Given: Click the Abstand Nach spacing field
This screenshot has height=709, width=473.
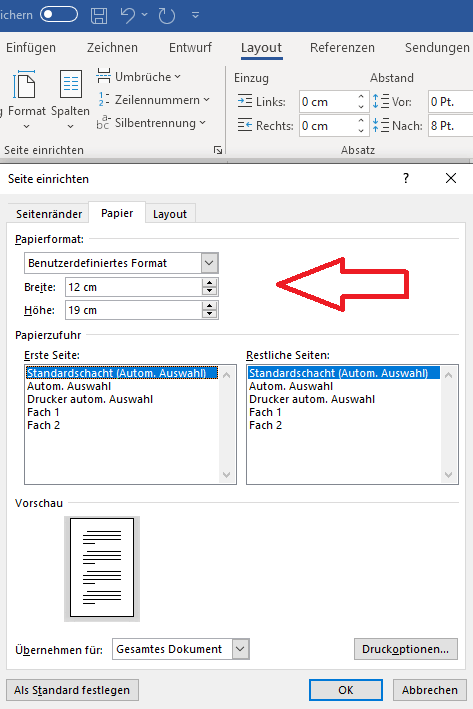Looking at the screenshot, I should [x=450, y=126].
